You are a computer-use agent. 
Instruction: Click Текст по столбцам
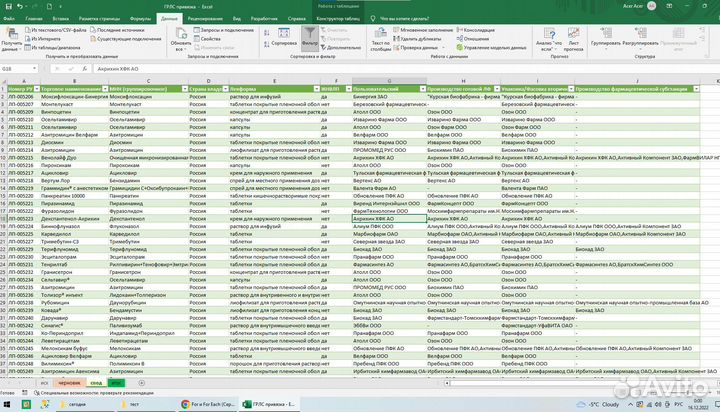[x=380, y=39]
